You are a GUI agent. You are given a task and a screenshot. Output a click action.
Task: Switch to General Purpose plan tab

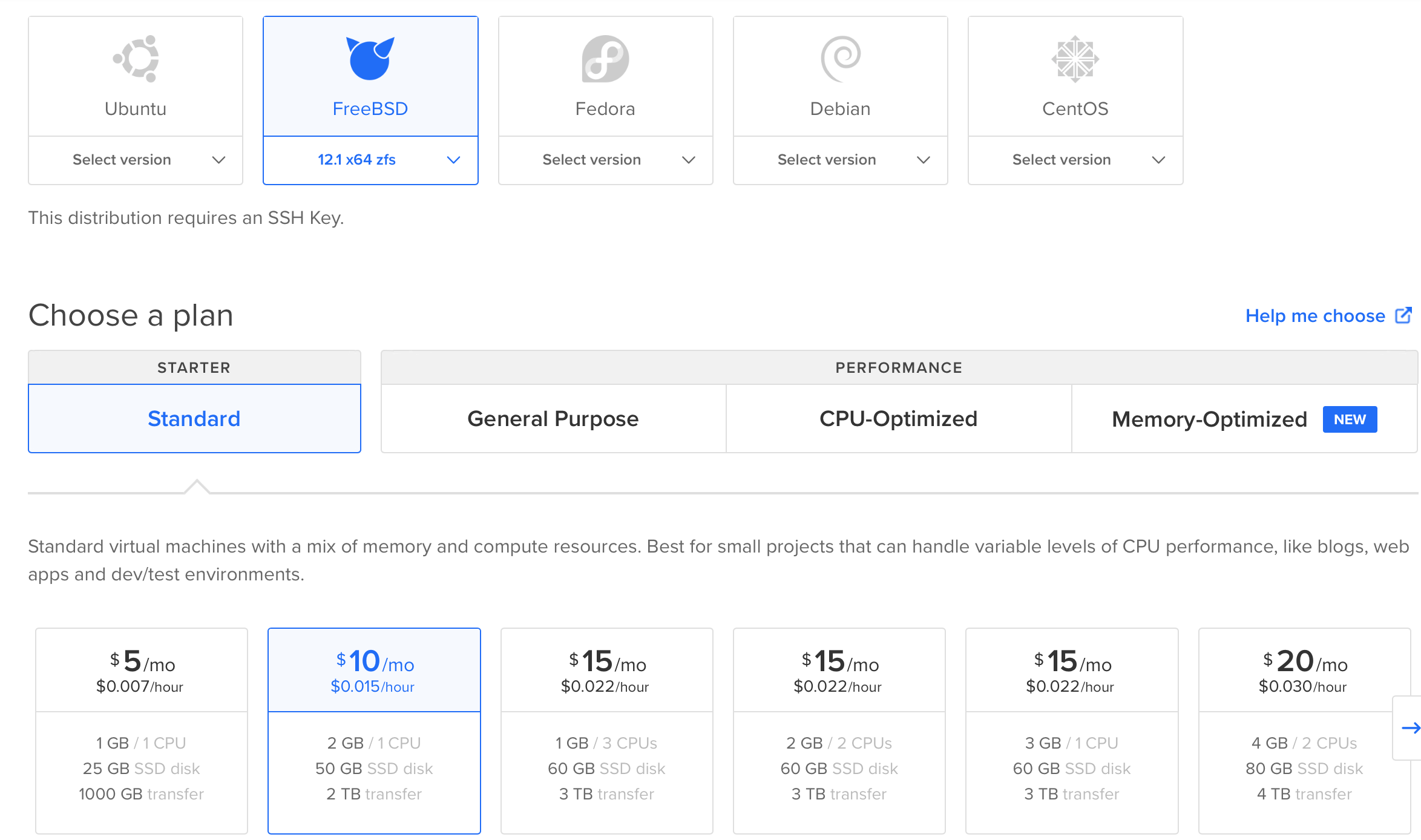click(x=553, y=419)
